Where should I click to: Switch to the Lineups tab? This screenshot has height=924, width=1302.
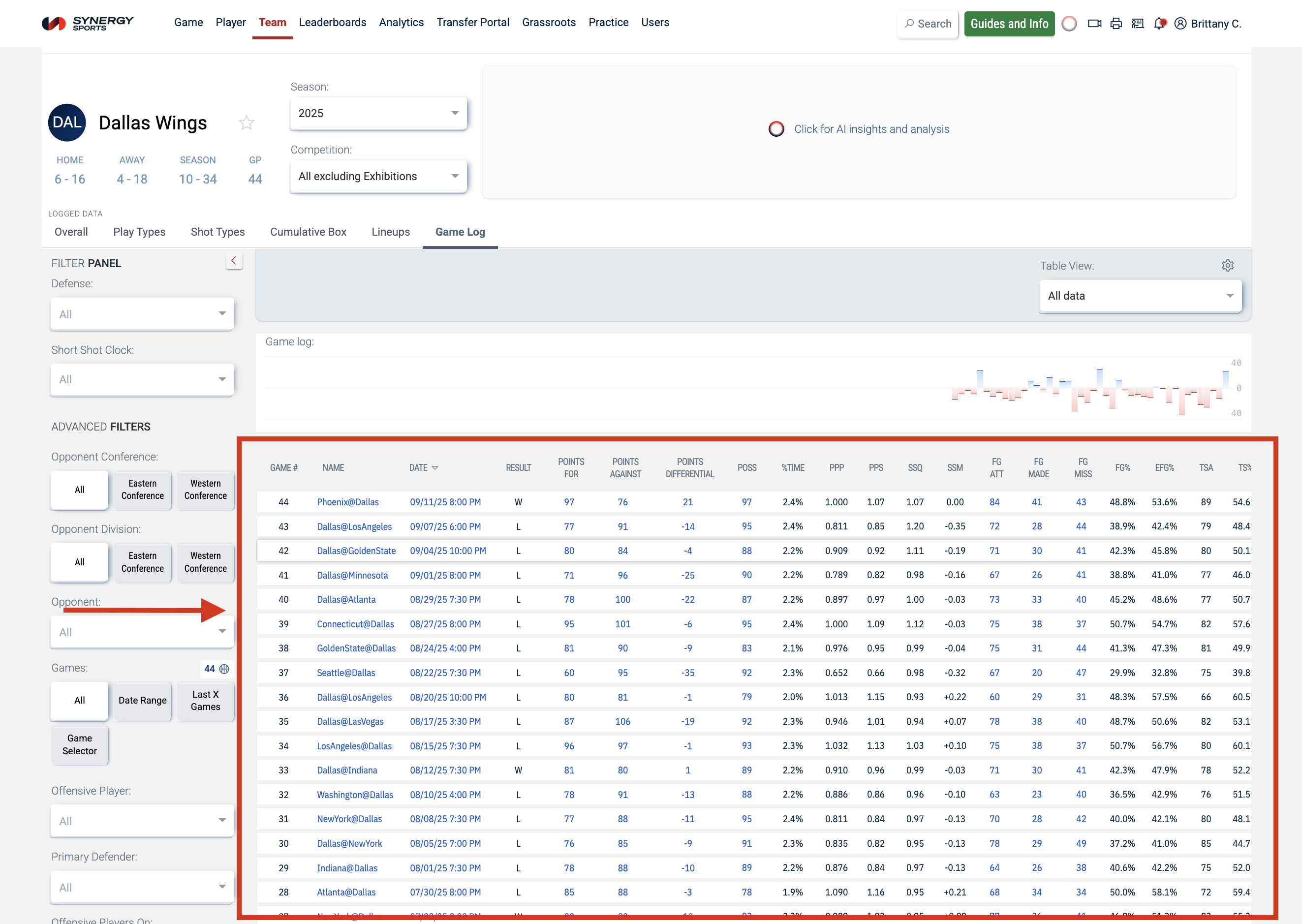[390, 232]
